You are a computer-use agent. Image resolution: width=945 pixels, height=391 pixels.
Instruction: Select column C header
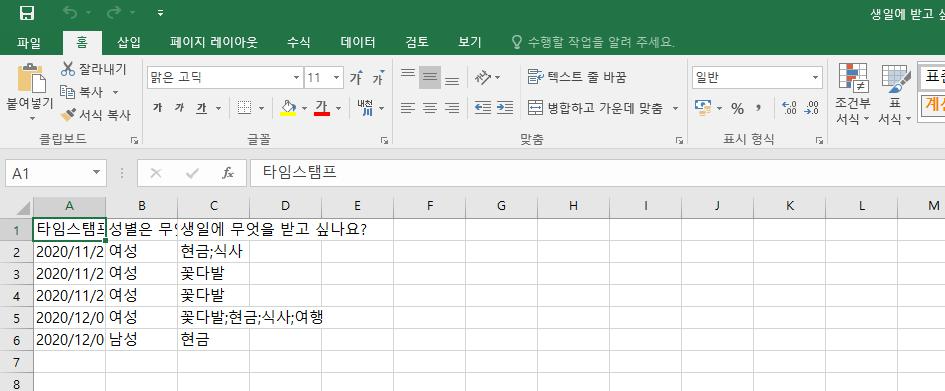213,206
